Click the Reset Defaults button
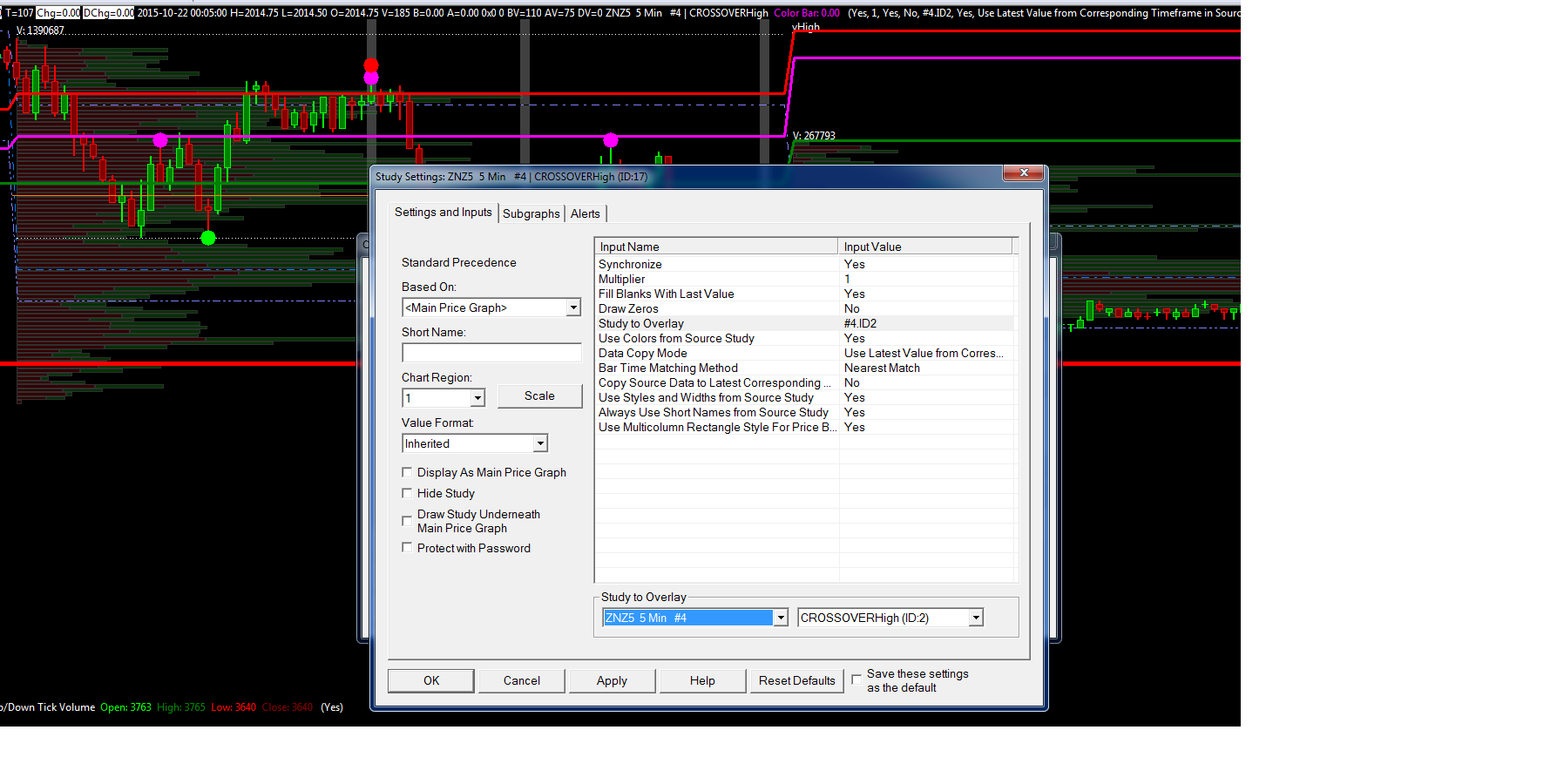This screenshot has height=784, width=1557. [796, 680]
